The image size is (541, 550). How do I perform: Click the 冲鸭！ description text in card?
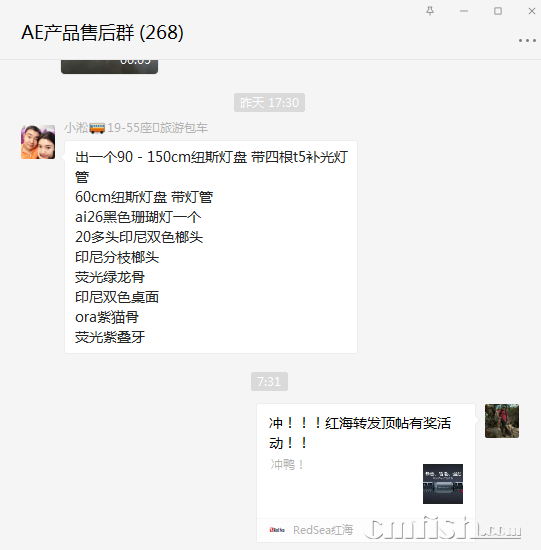[x=287, y=464]
